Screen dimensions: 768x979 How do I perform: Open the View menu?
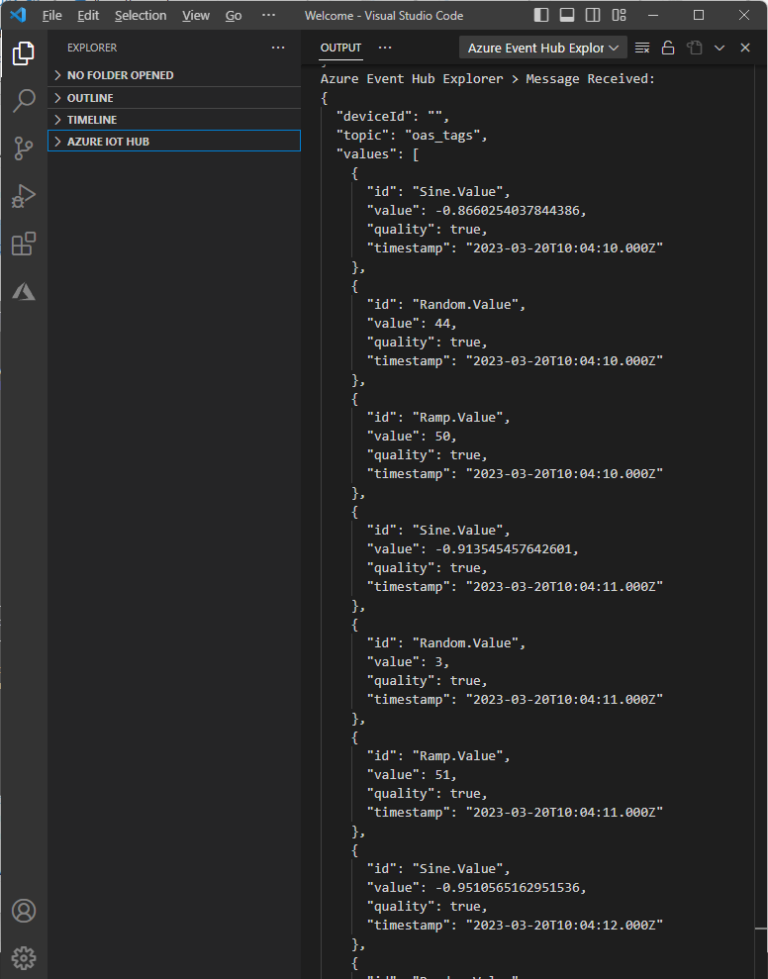tap(195, 15)
